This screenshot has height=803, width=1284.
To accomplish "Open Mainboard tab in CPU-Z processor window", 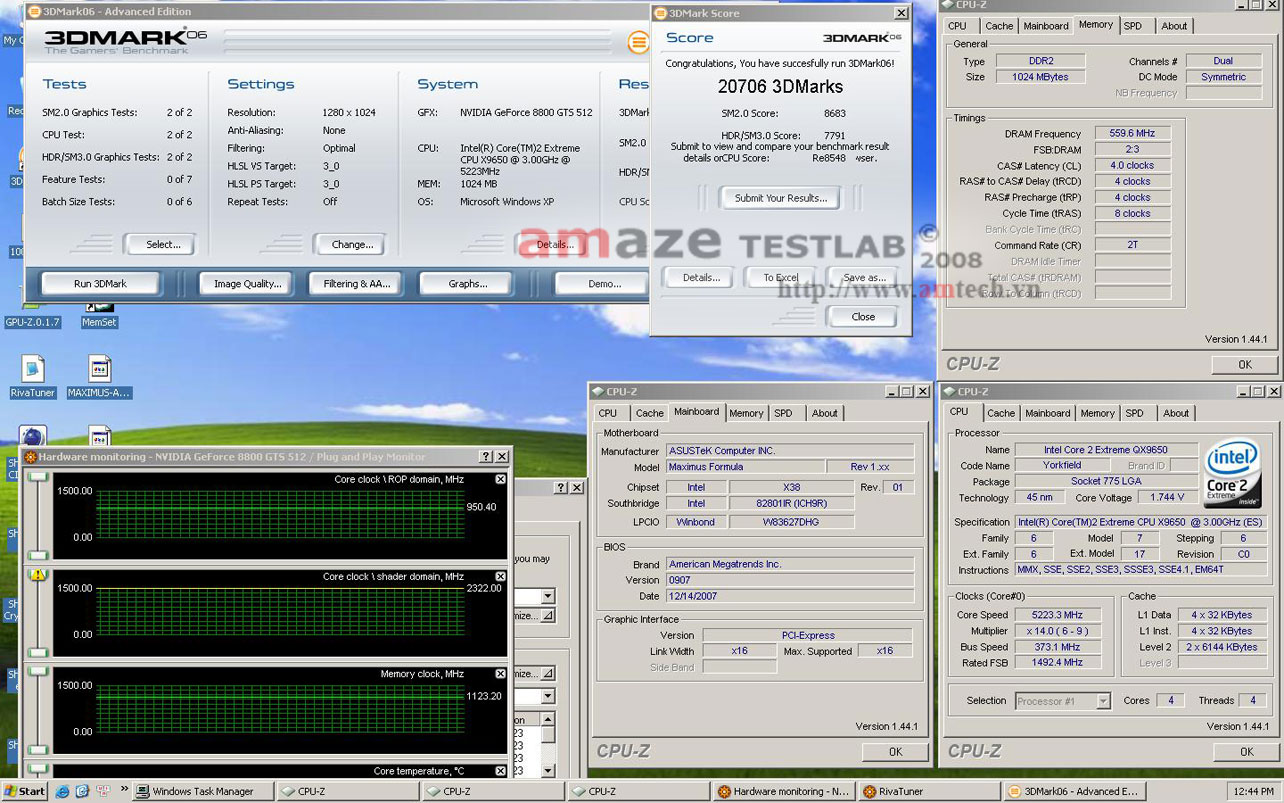I will click(1048, 413).
